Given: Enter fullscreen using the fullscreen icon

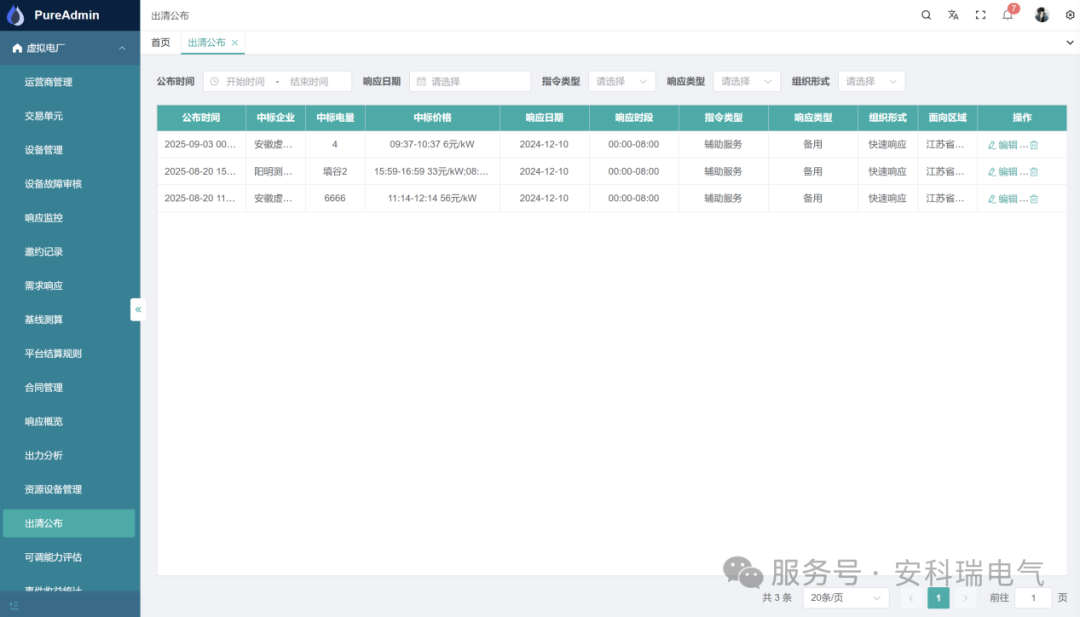Looking at the screenshot, I should (980, 15).
